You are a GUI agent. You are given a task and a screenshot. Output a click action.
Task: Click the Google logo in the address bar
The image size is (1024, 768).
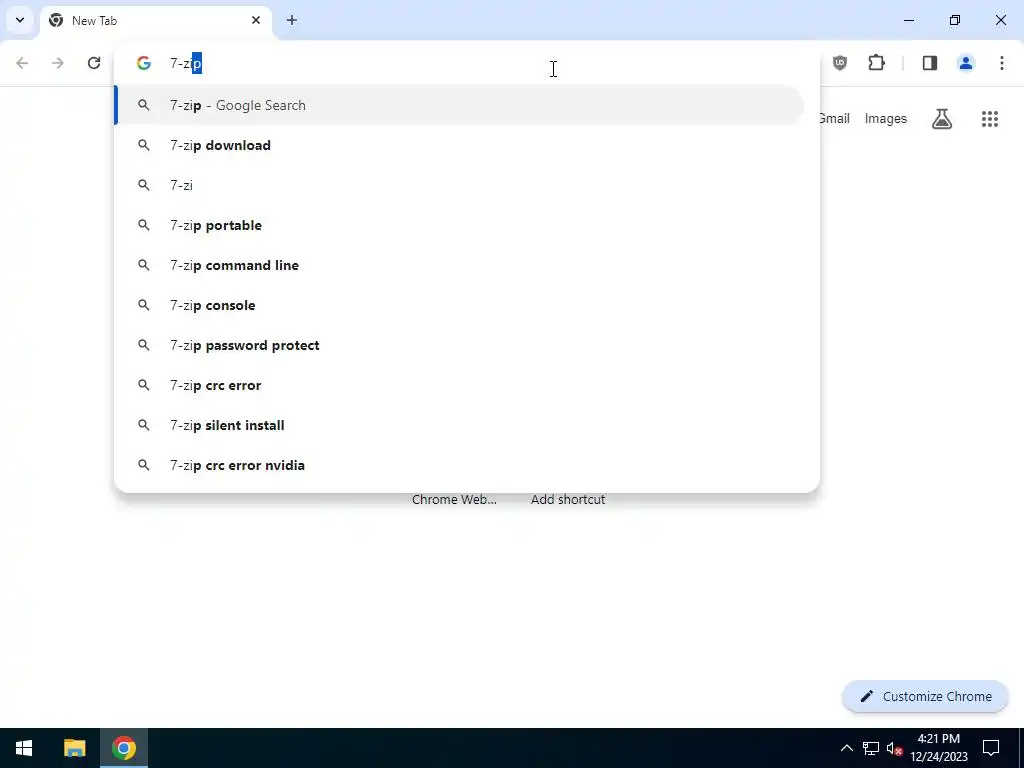pos(144,63)
